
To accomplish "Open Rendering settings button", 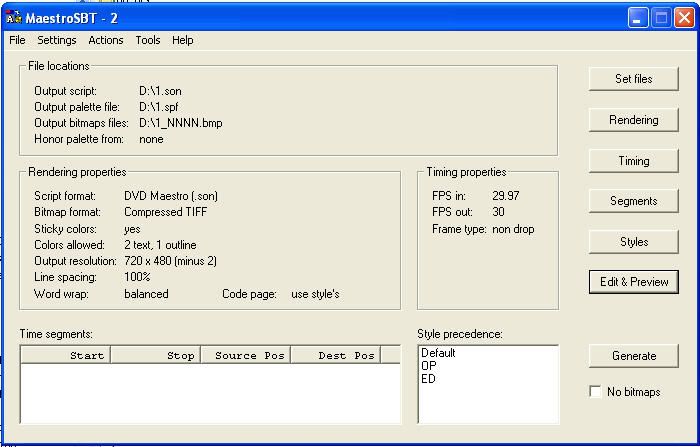I will click(633, 120).
